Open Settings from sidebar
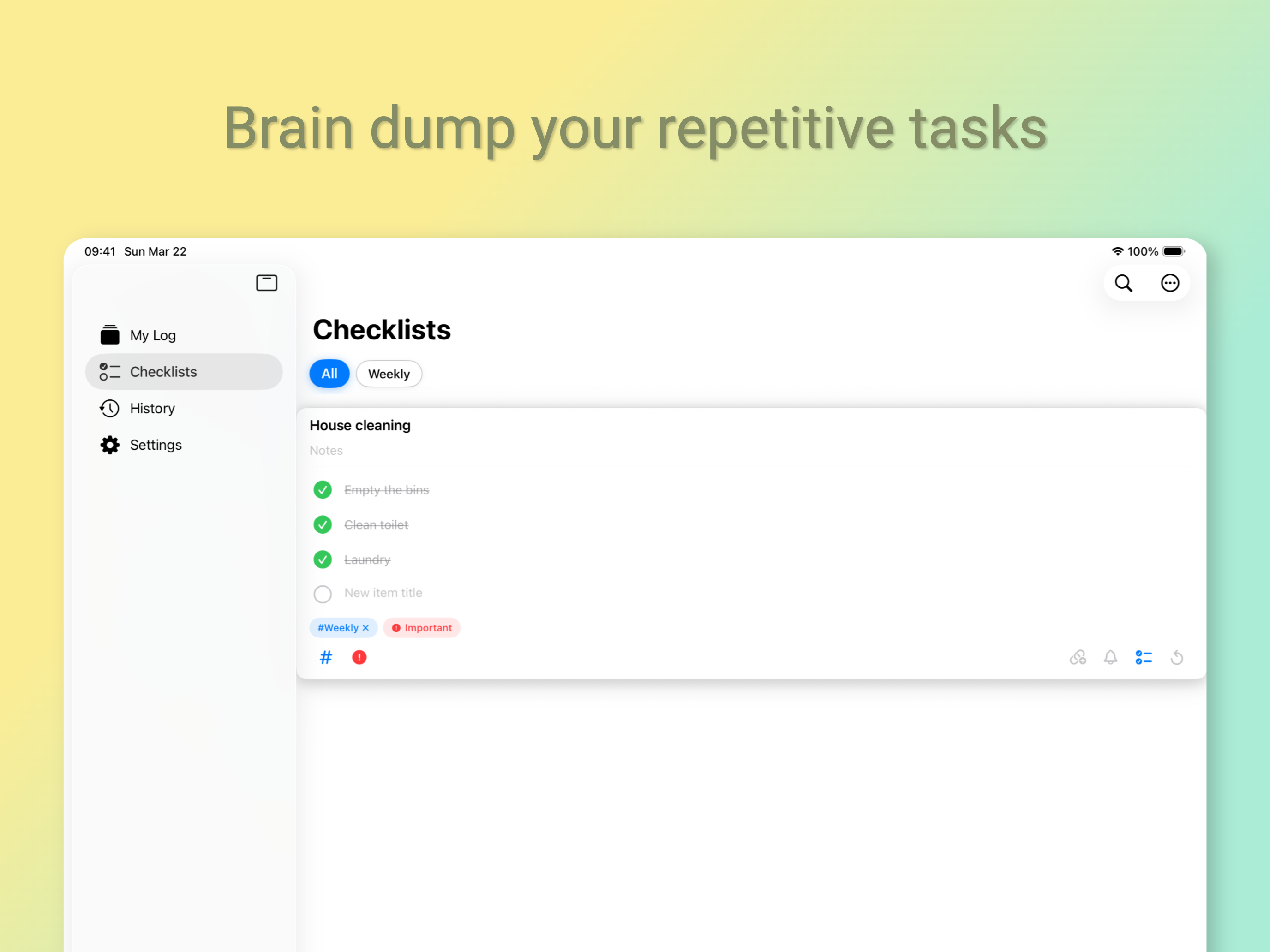Screen dimensions: 1270x952 point(184,445)
